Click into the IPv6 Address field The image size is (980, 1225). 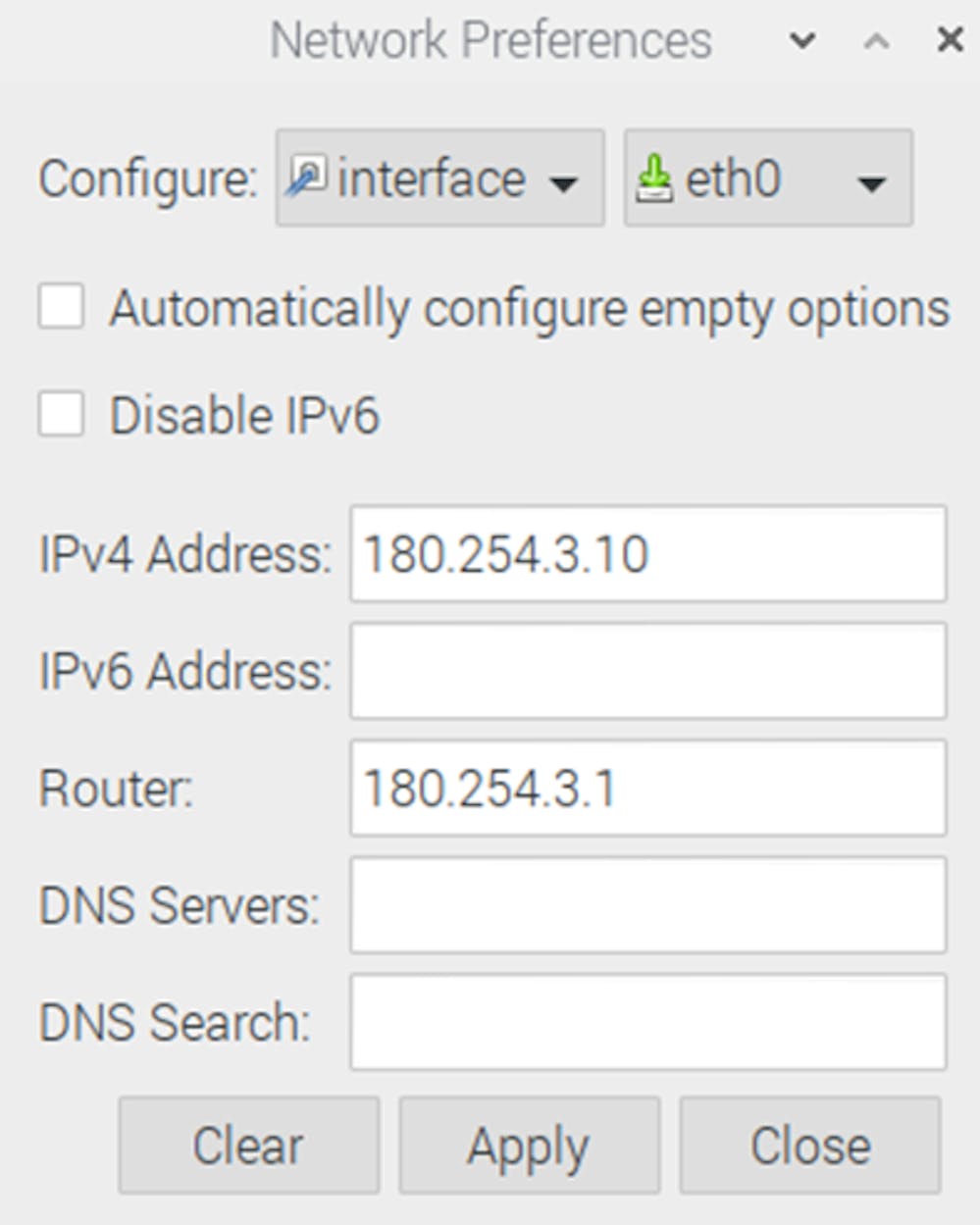pos(648,671)
